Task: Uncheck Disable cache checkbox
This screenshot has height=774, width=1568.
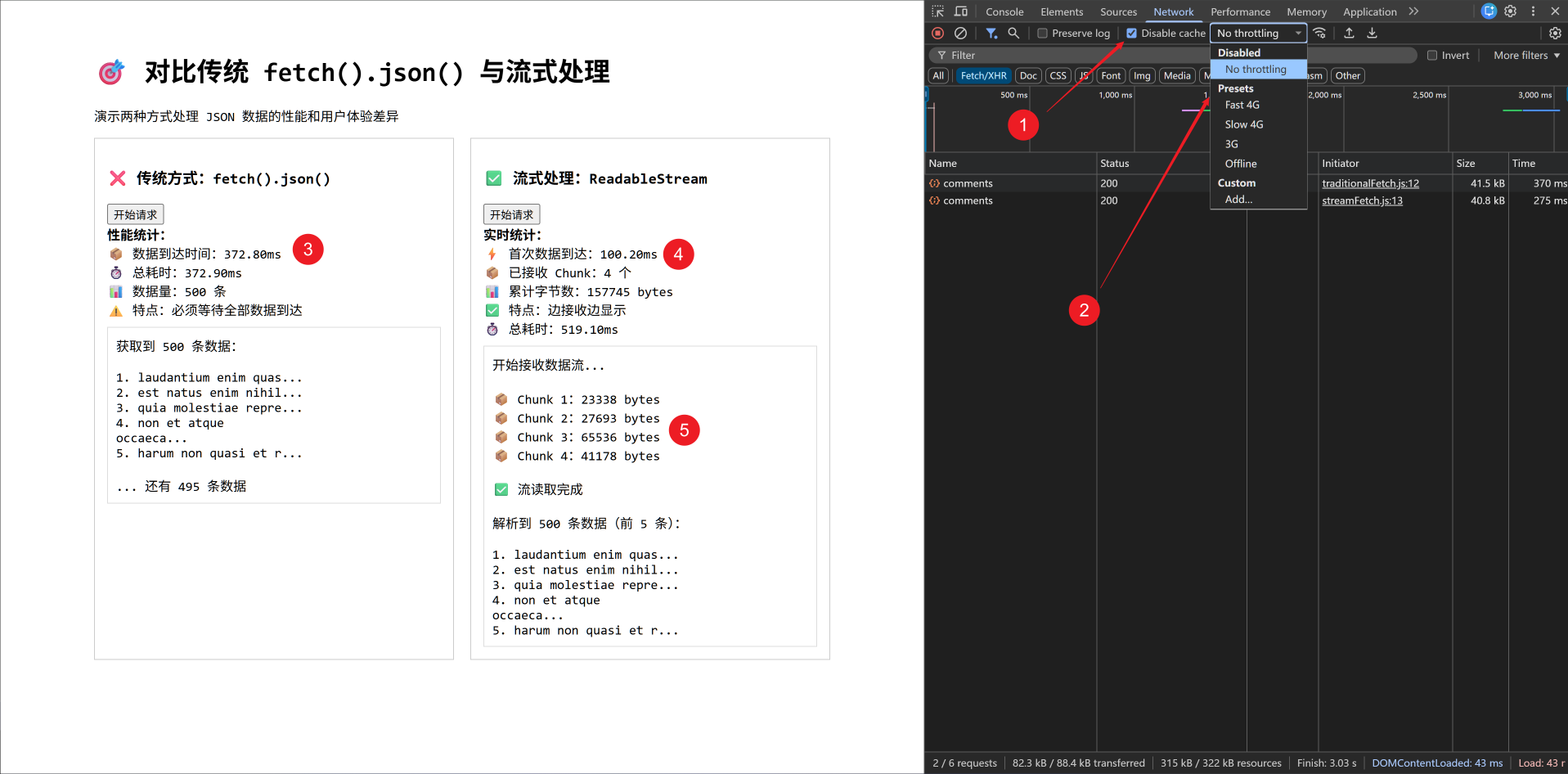Action: 1131,34
